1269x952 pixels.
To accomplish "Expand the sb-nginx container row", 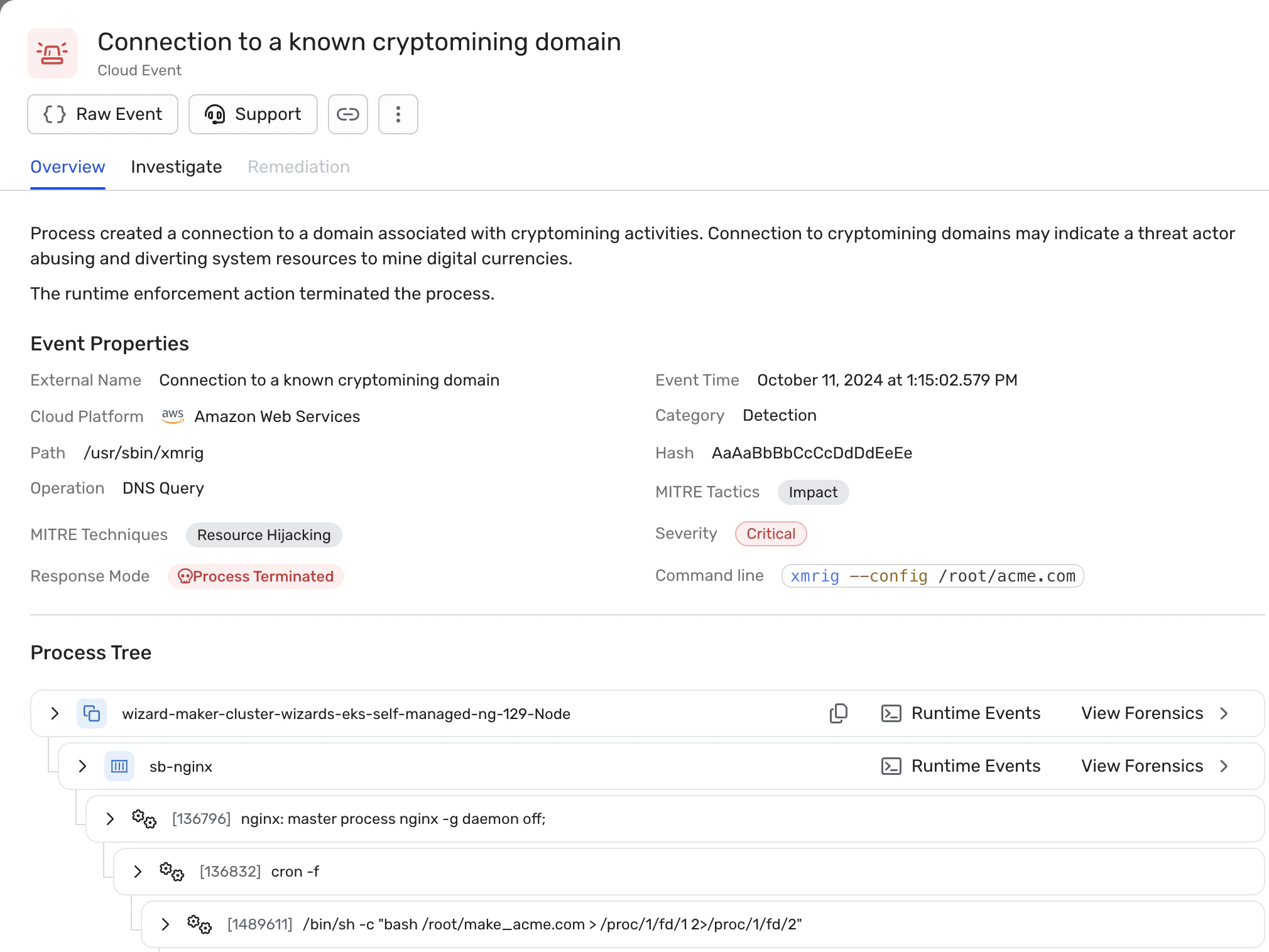I will pos(82,766).
